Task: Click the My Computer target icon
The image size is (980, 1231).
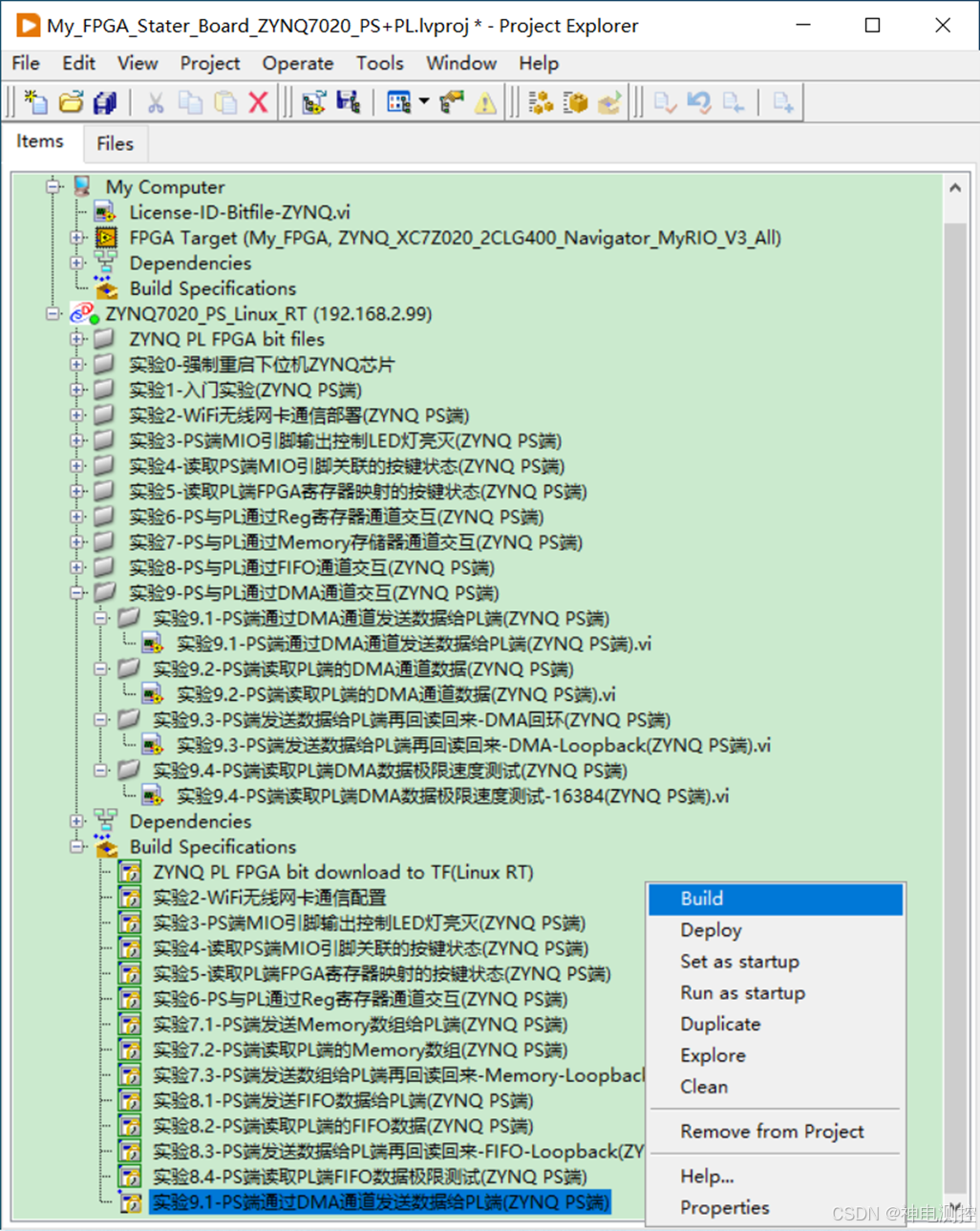Action: pos(82,186)
